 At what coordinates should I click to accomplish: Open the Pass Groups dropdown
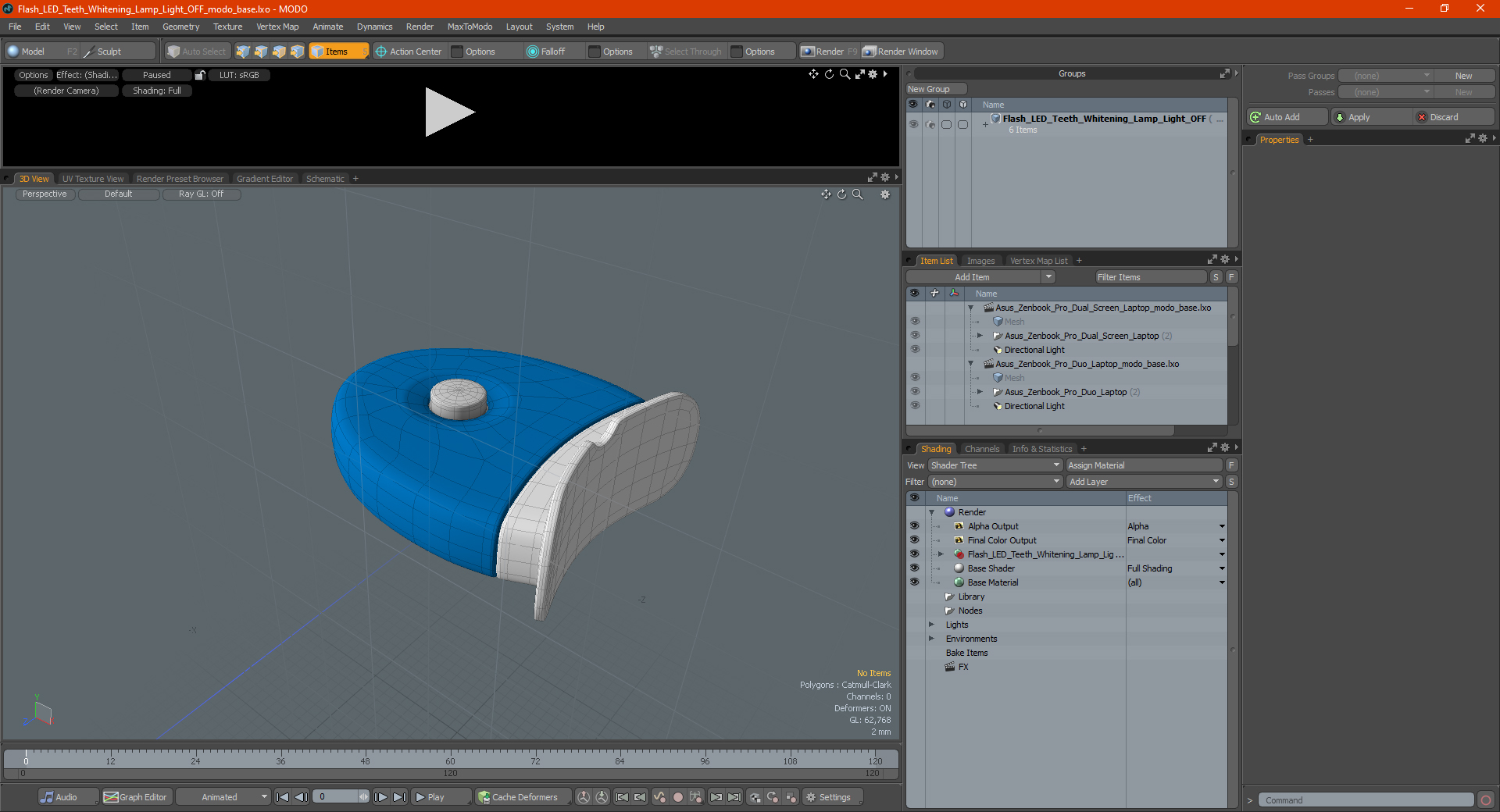(1385, 76)
